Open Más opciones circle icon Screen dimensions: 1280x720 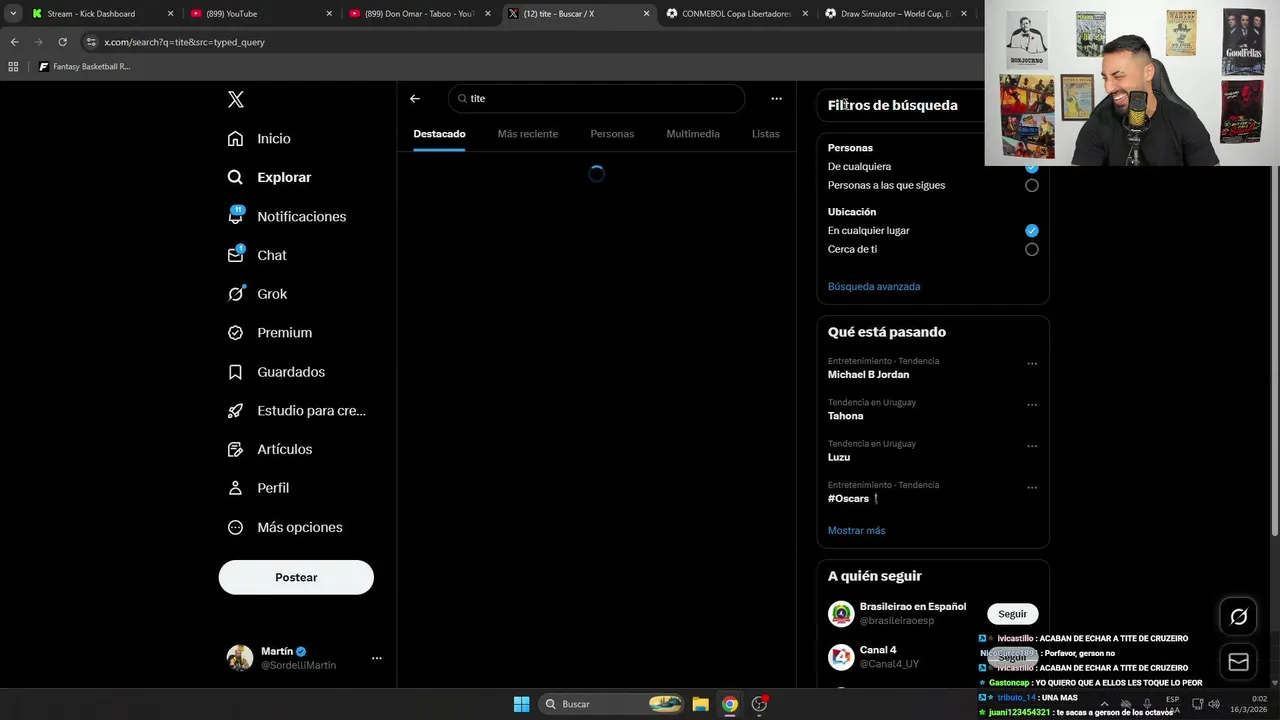[235, 527]
